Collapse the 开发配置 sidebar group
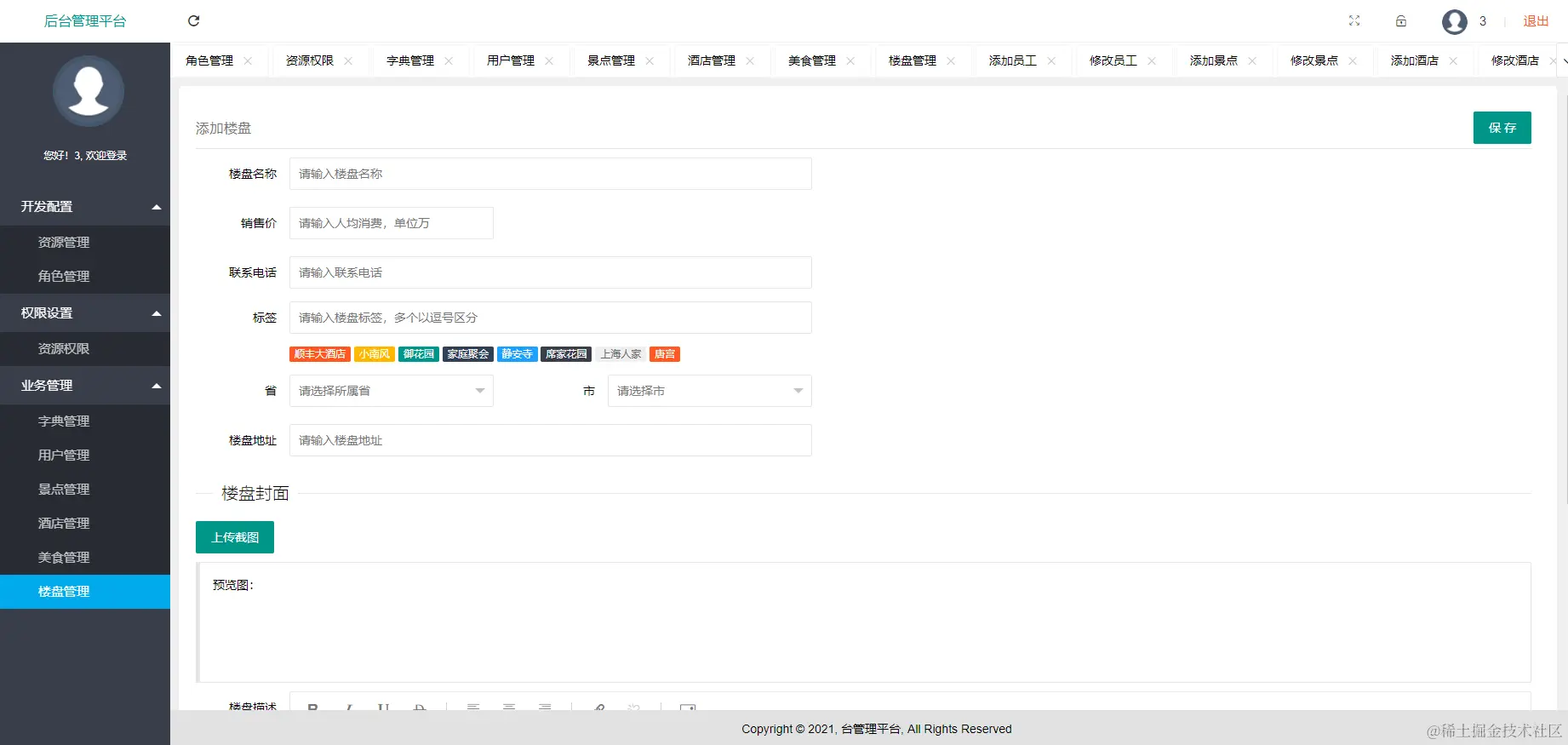This screenshot has width=1568, height=745. coord(85,207)
